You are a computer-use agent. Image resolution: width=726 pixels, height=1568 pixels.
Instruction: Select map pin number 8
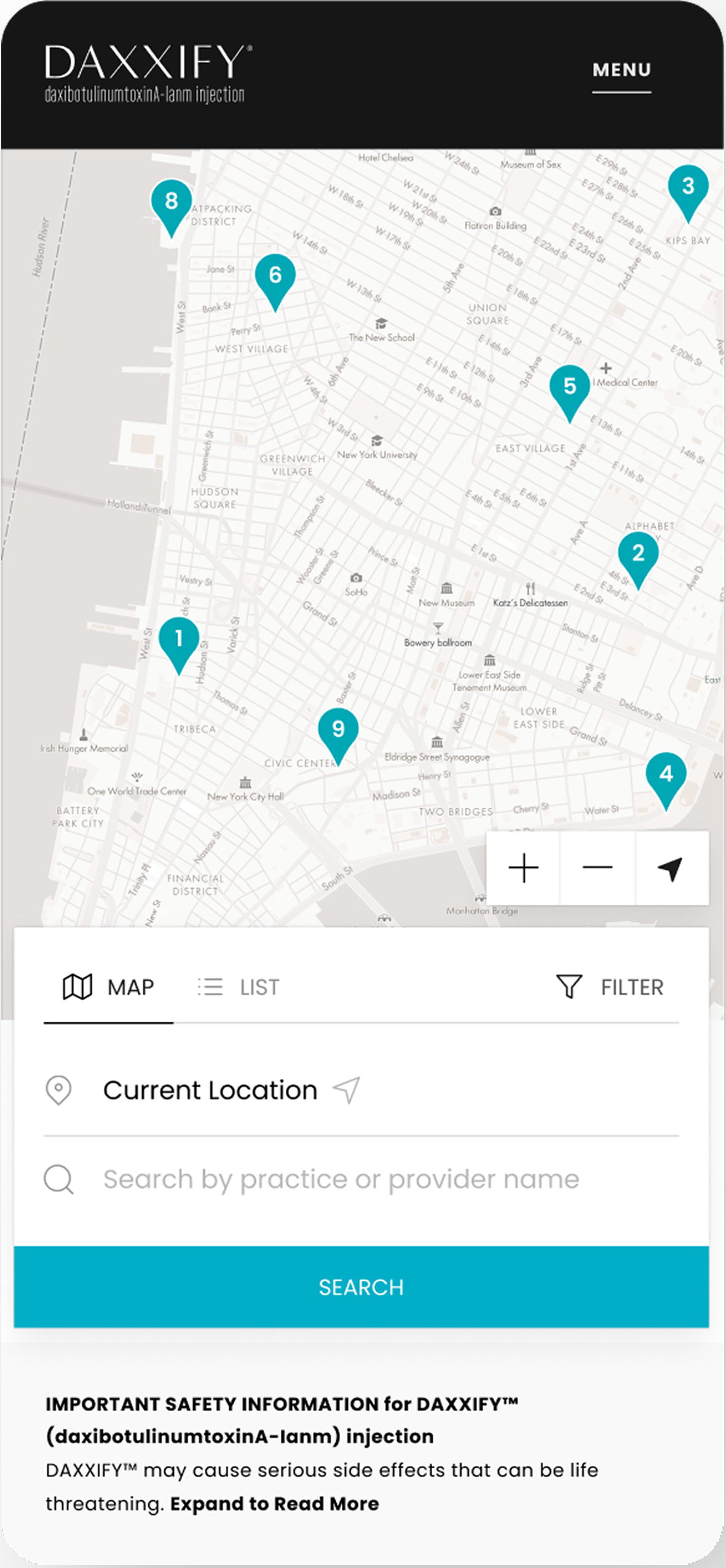coord(172,208)
